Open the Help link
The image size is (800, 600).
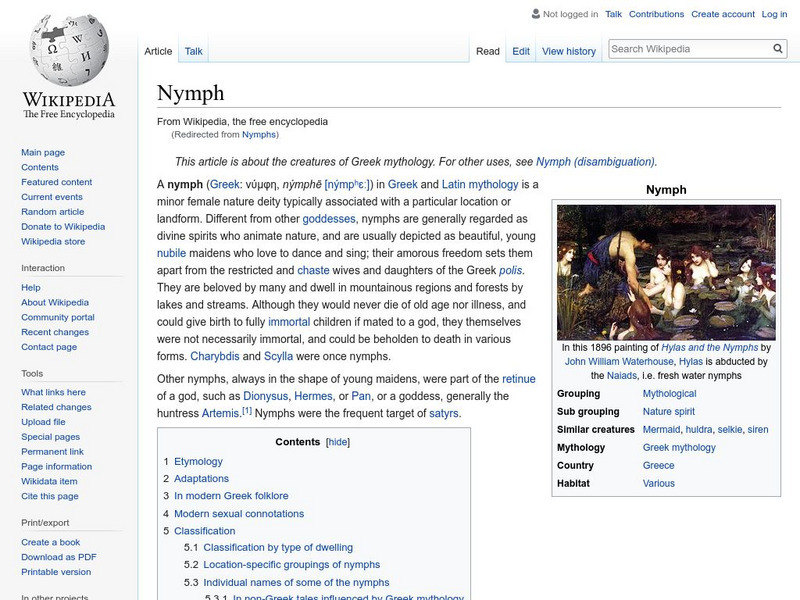click(31, 287)
